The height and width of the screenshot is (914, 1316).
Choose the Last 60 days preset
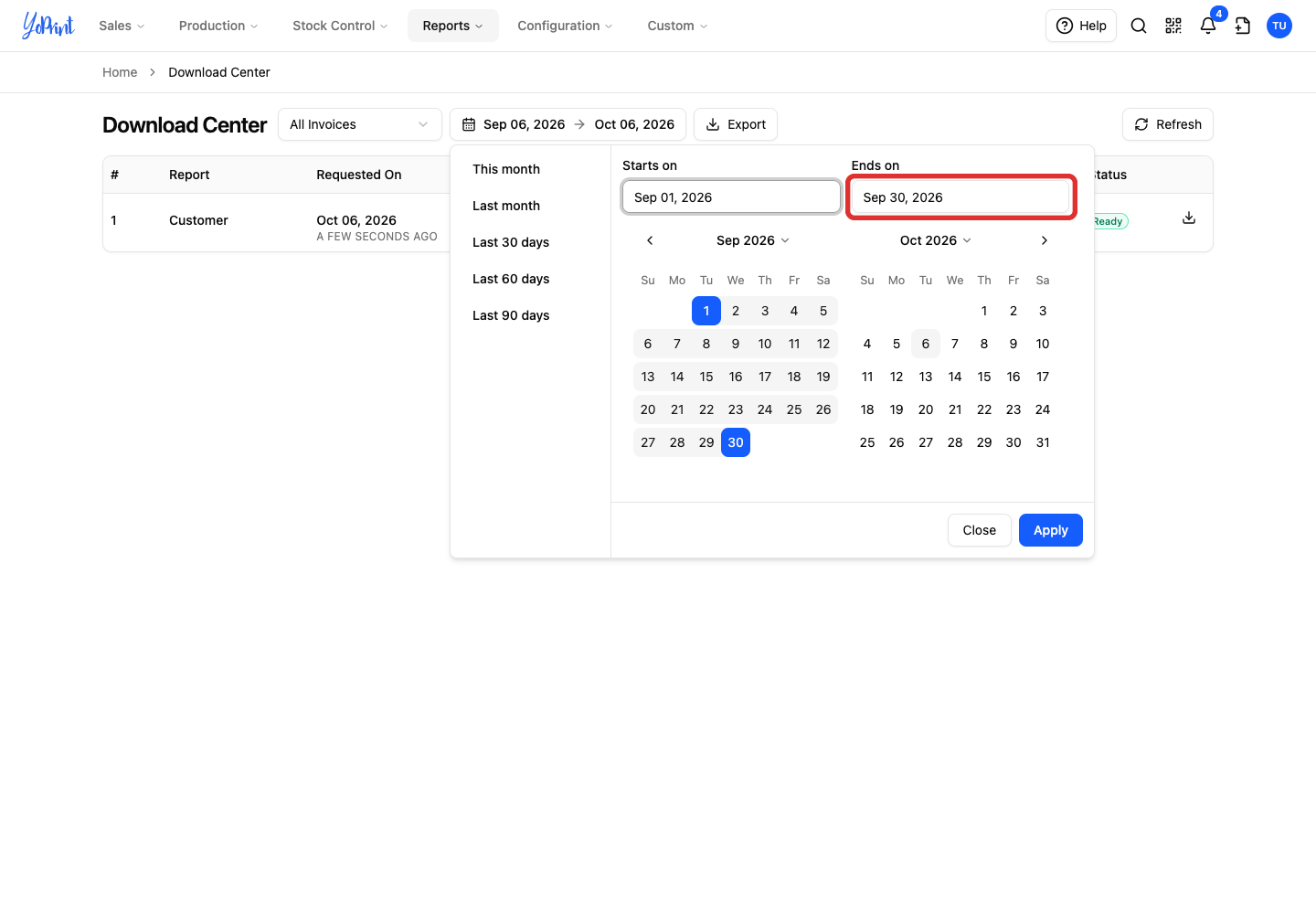point(511,279)
